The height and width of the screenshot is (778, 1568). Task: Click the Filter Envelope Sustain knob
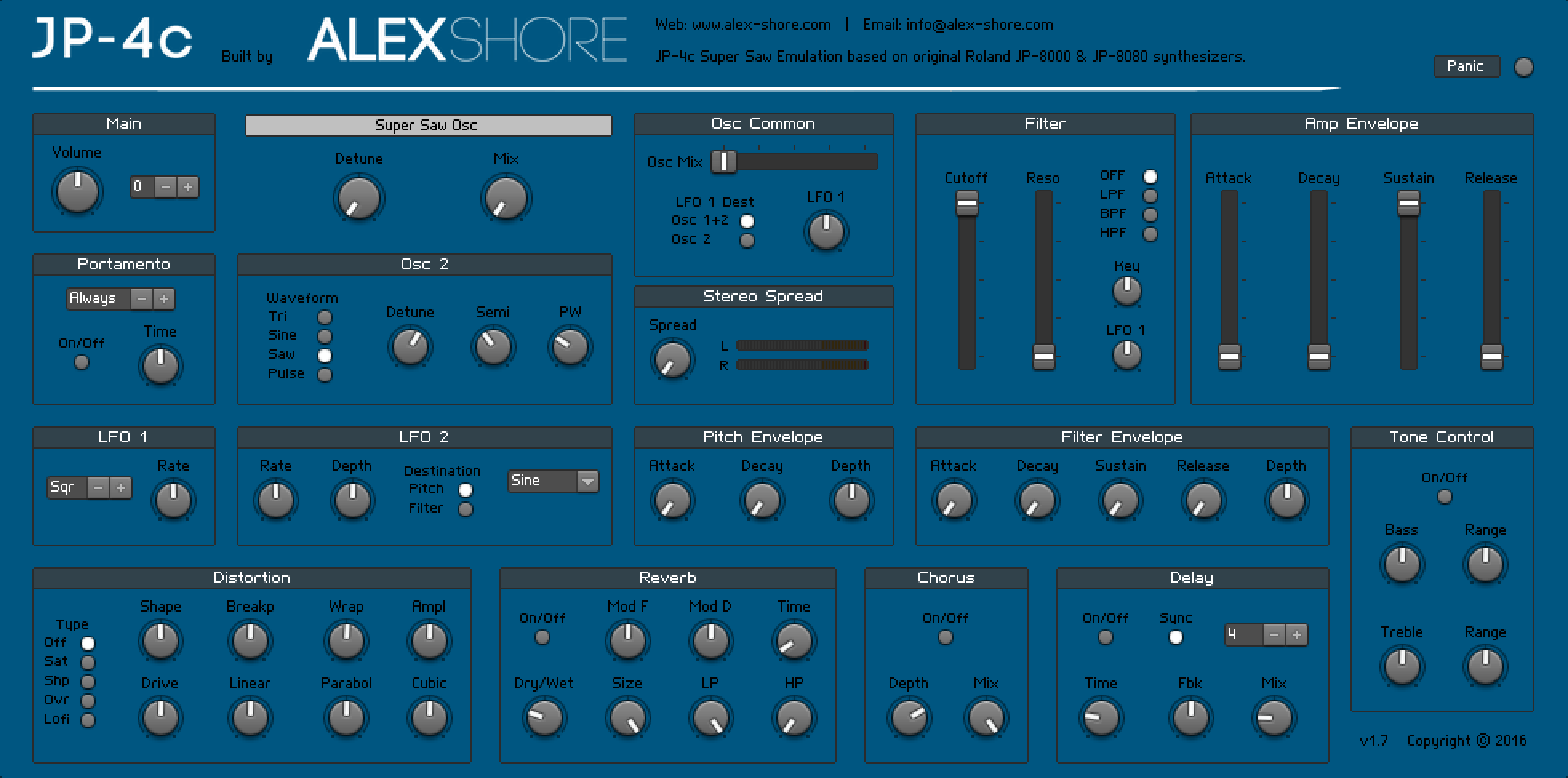pyautogui.click(x=1121, y=500)
